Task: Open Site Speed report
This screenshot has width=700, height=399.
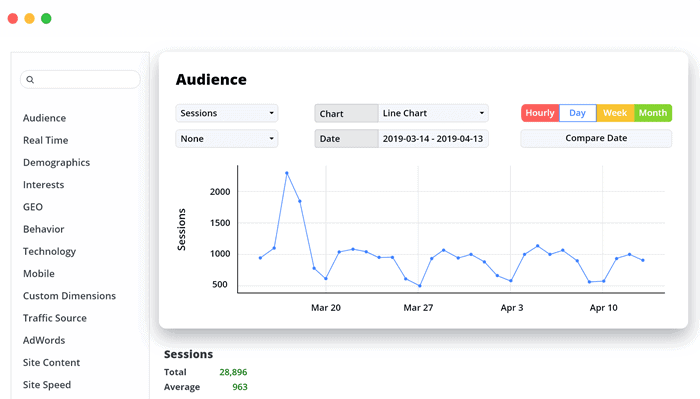Action: pyautogui.click(x=47, y=385)
